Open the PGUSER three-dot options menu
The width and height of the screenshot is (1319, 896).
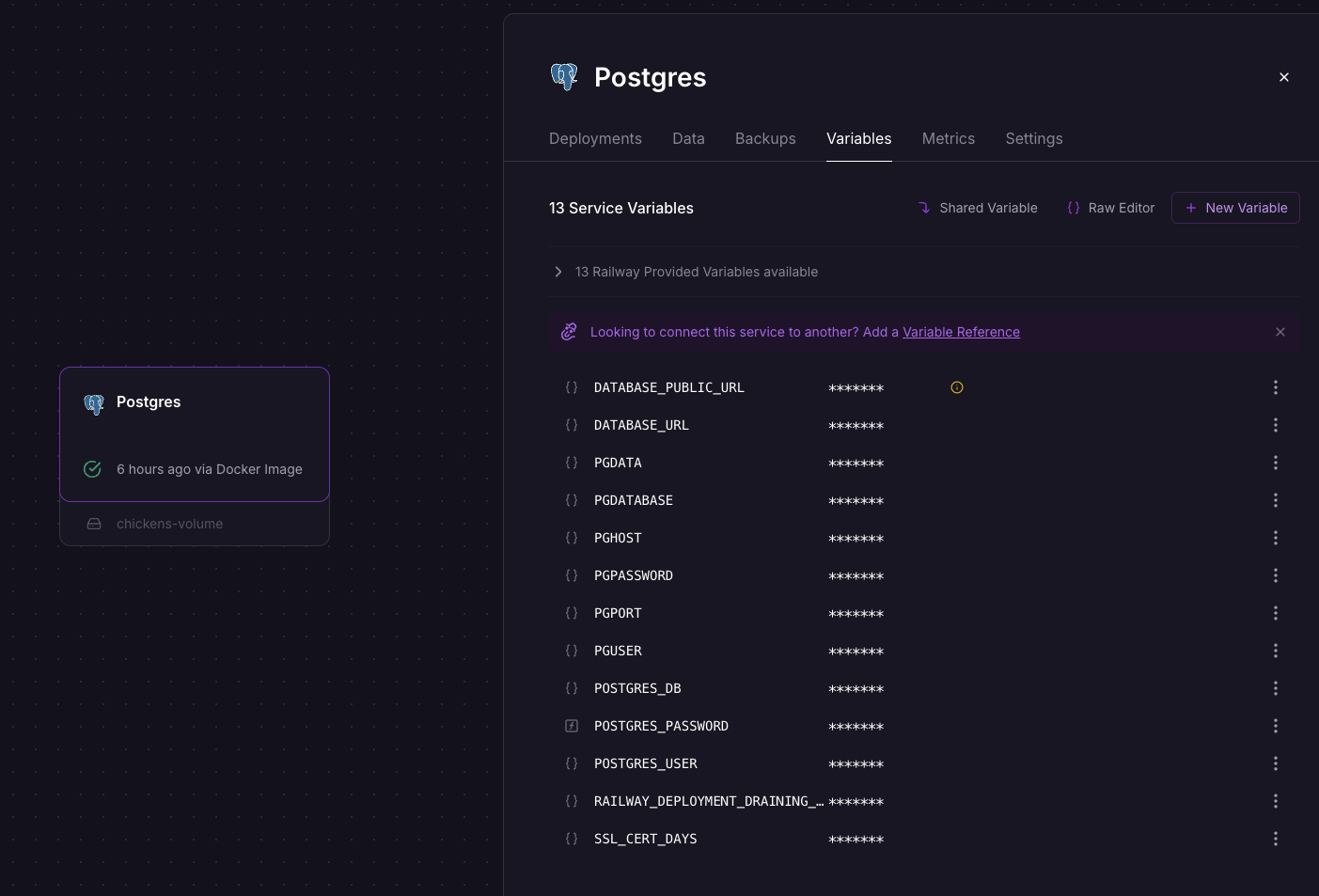click(1276, 651)
